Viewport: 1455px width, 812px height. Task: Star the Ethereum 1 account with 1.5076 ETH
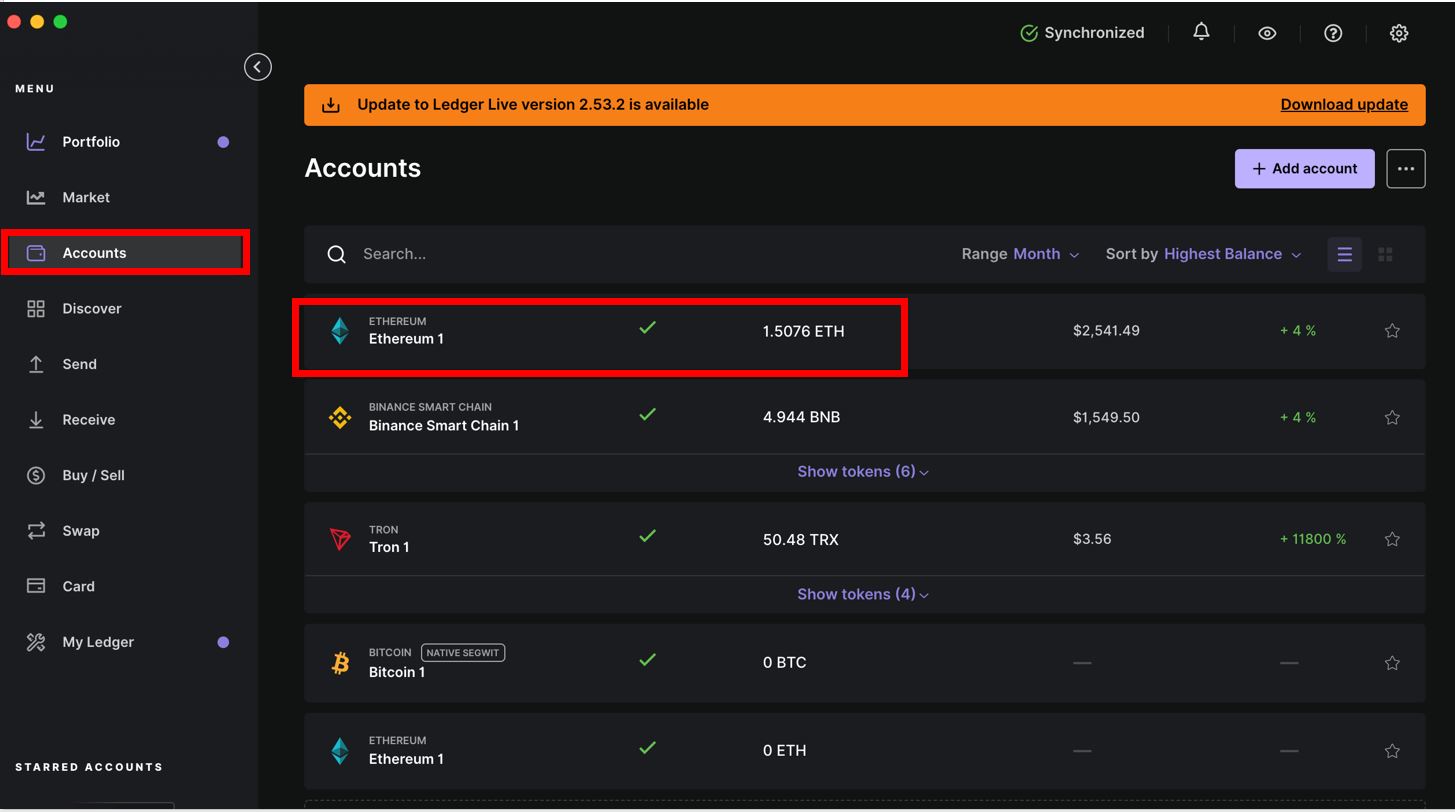pos(1392,331)
